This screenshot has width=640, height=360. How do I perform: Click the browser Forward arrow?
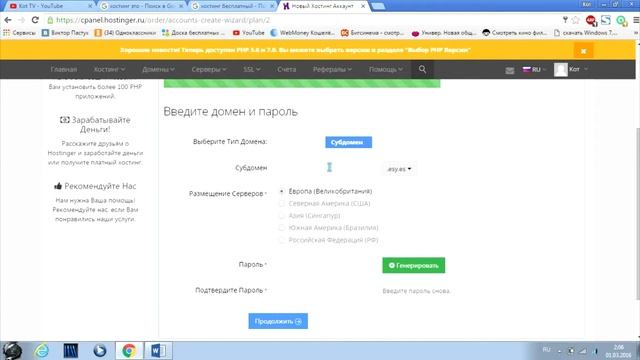[21, 20]
